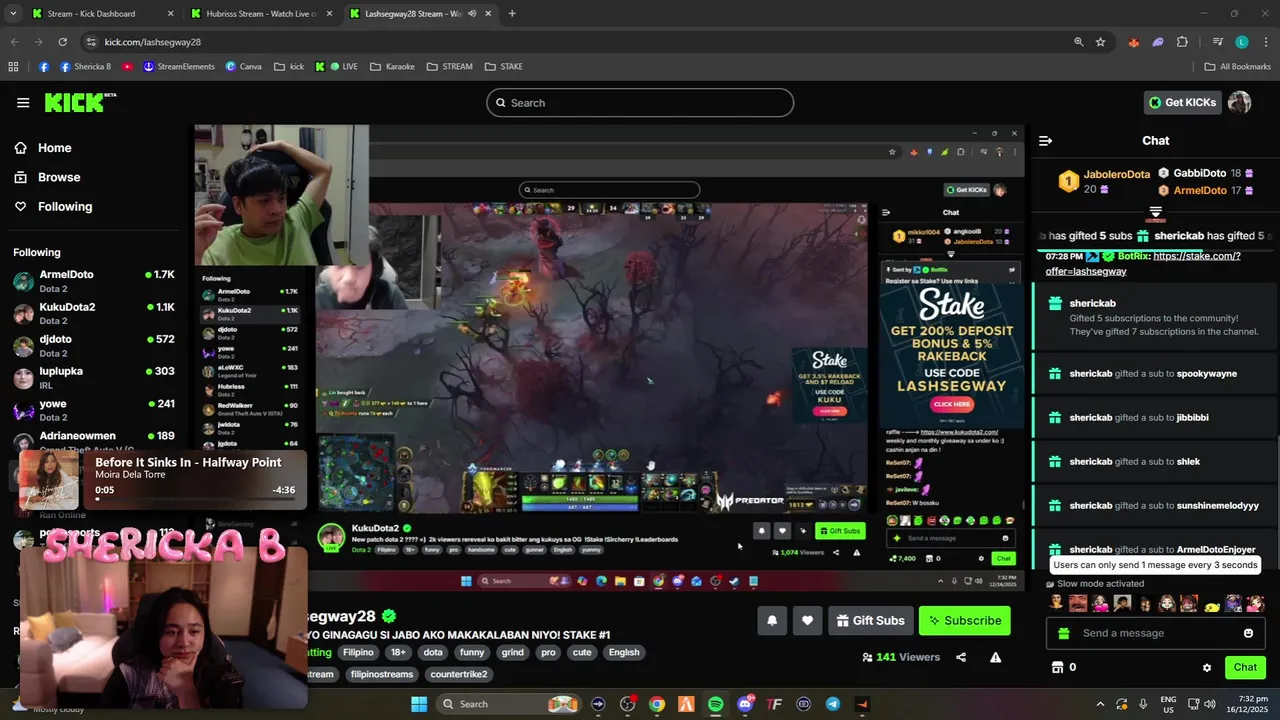
Task: Open the Kick shop points icon
Action: (1057, 667)
